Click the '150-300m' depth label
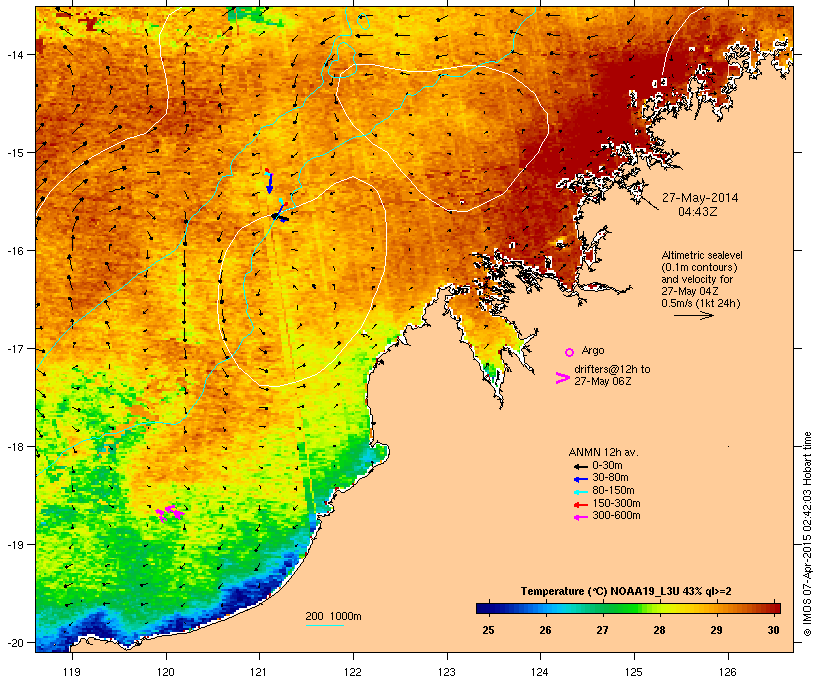 [x=617, y=504]
